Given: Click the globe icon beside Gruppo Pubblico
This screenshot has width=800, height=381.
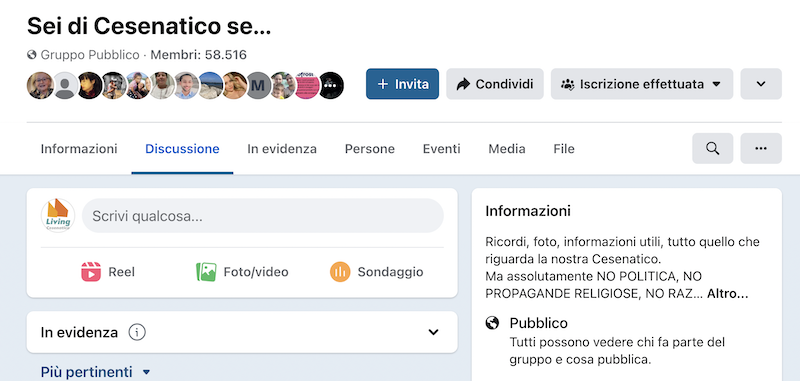Looking at the screenshot, I should tap(32, 55).
